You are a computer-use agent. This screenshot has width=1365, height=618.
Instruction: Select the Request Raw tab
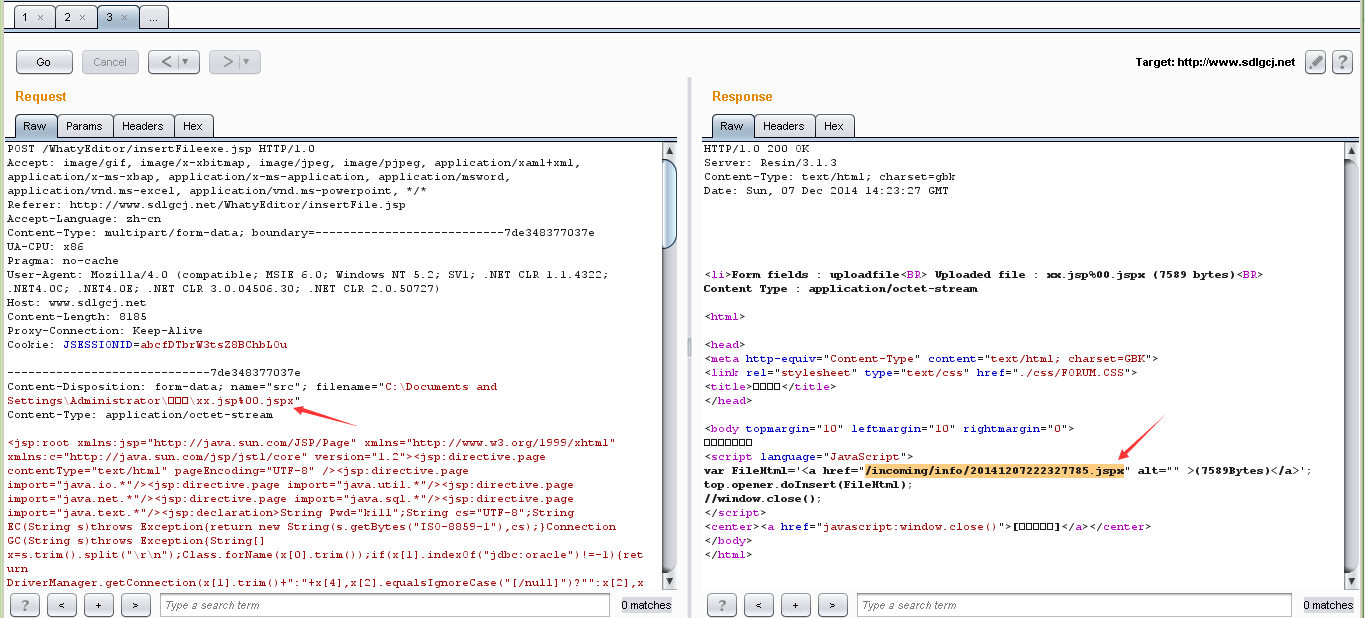pyautogui.click(x=35, y=126)
